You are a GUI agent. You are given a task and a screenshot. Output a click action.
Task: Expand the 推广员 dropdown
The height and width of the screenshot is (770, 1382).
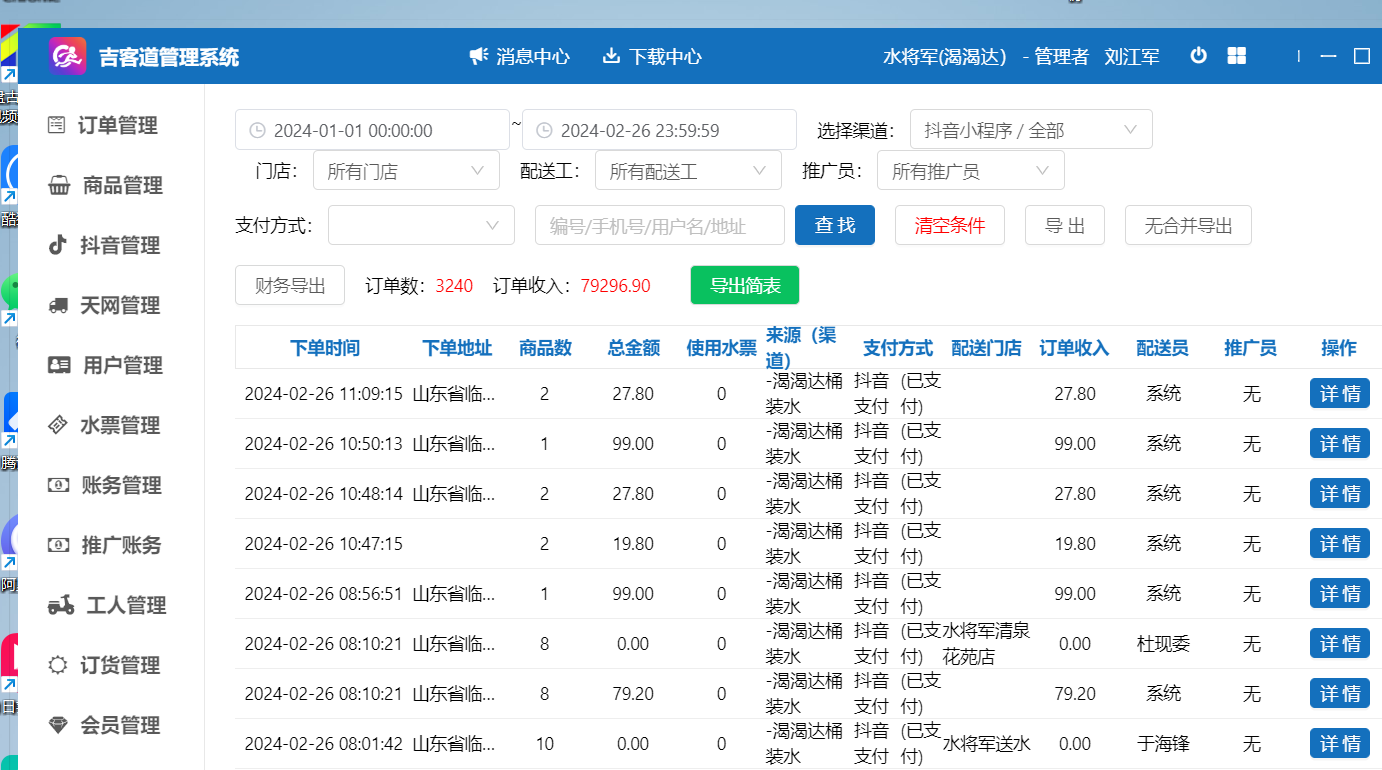point(970,171)
